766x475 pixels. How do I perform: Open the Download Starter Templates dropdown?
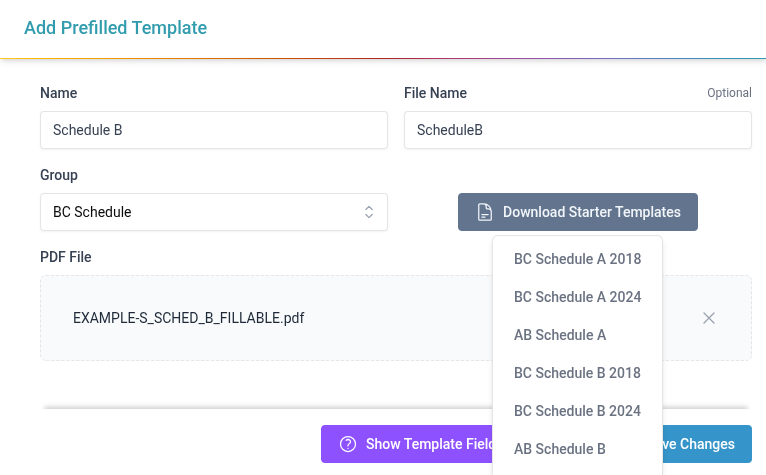tap(577, 212)
